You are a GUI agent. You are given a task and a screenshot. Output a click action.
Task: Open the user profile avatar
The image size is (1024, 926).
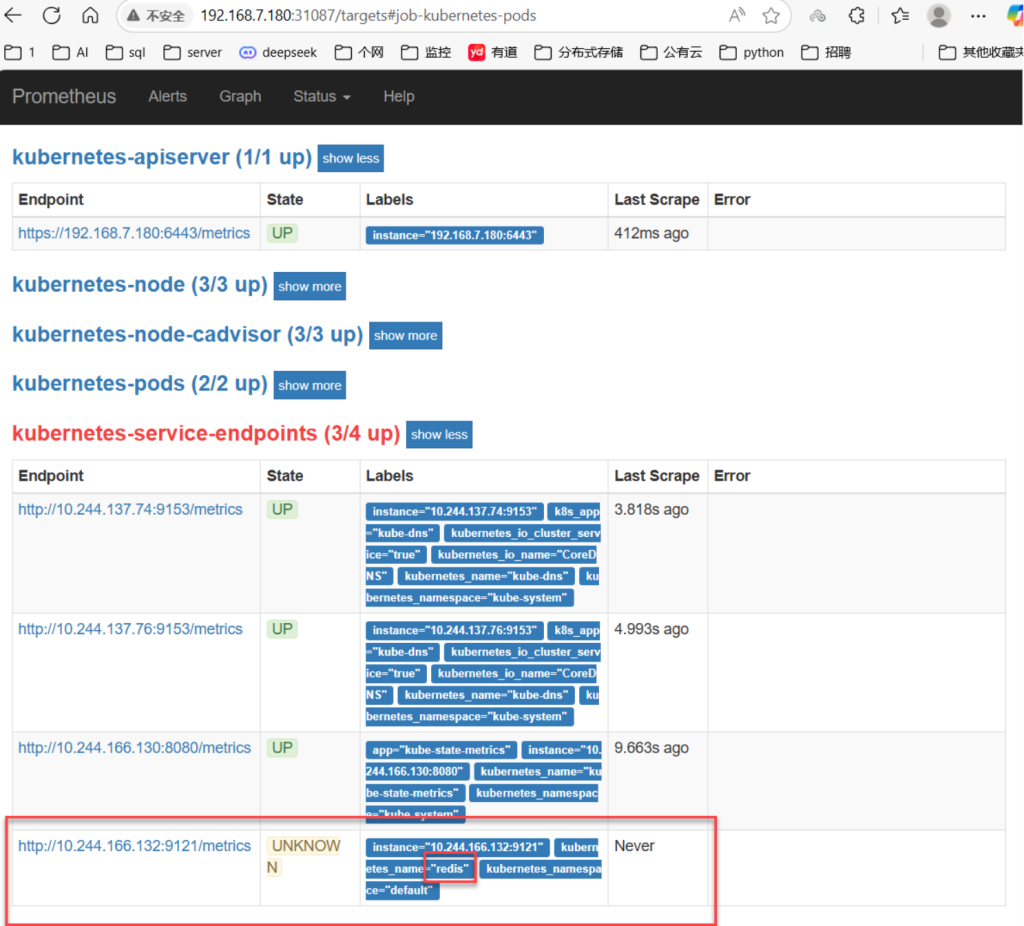click(x=939, y=16)
